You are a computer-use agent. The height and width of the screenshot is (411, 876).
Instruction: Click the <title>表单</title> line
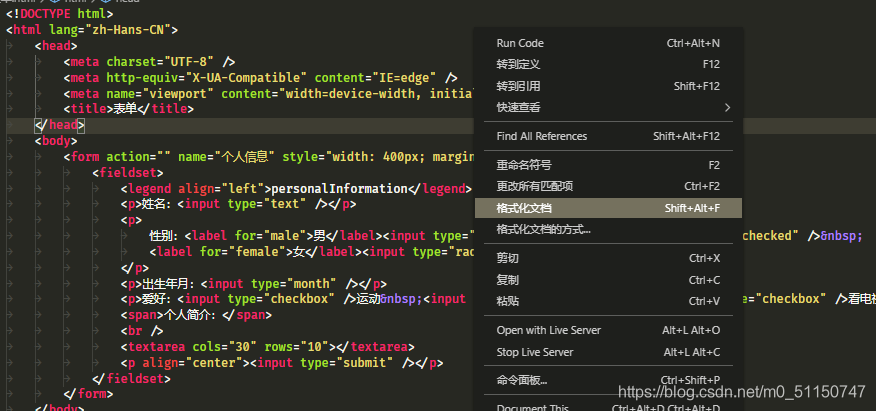128,109
